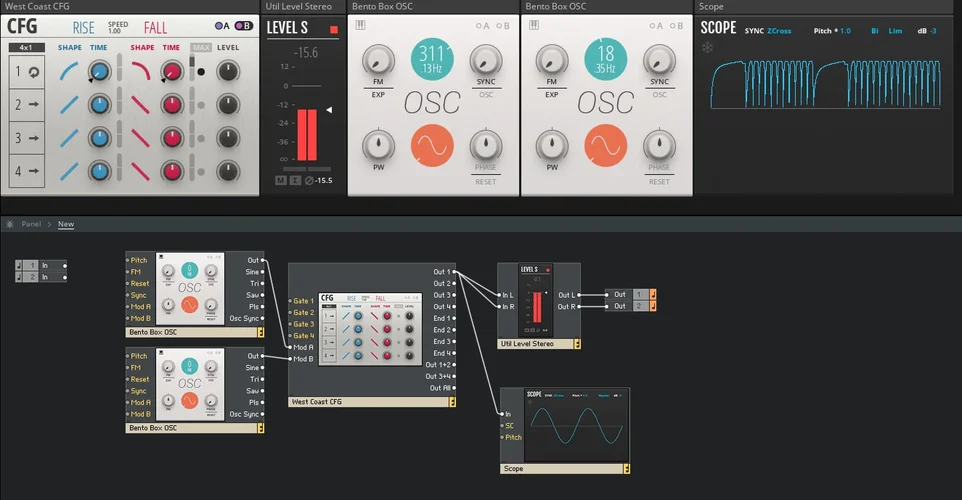This screenshot has height=500, width=962.
Task: Toggle modulation A on the CFG panel
Action: pyautogui.click(x=222, y=26)
